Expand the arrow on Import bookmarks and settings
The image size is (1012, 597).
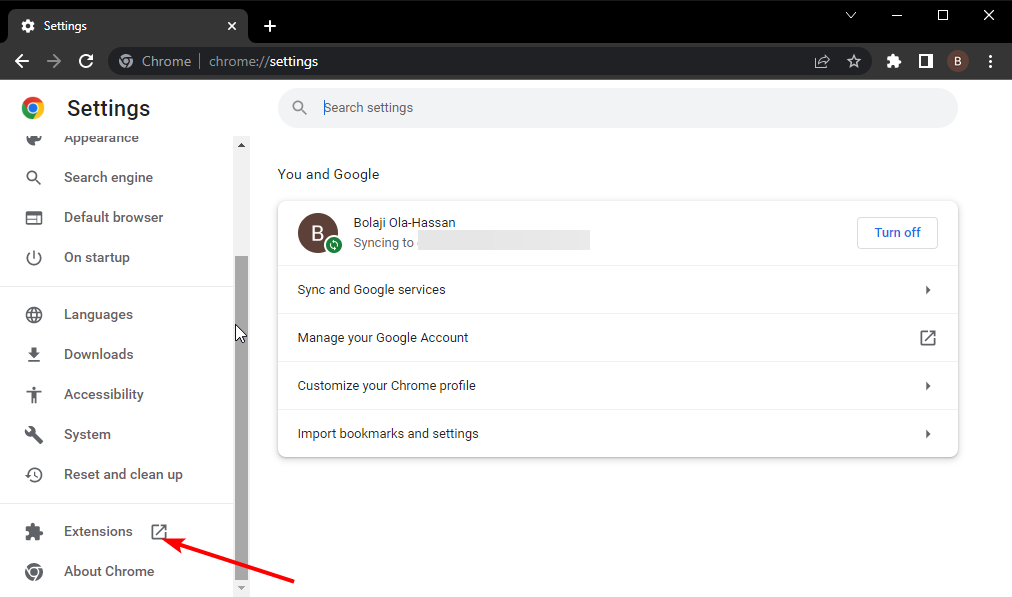coord(927,434)
